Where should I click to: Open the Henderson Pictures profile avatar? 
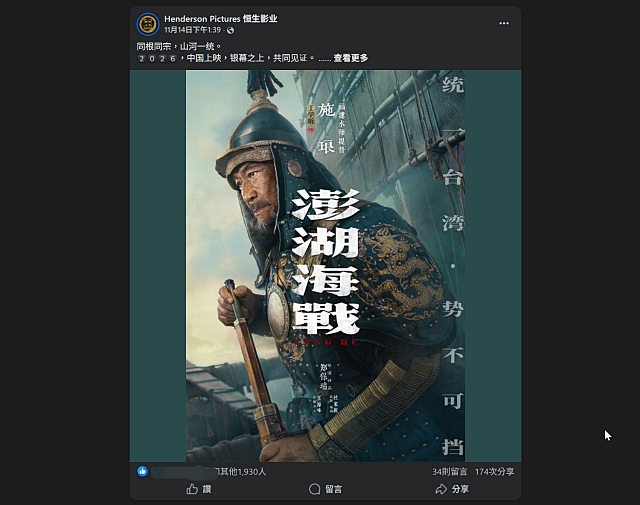(x=148, y=24)
